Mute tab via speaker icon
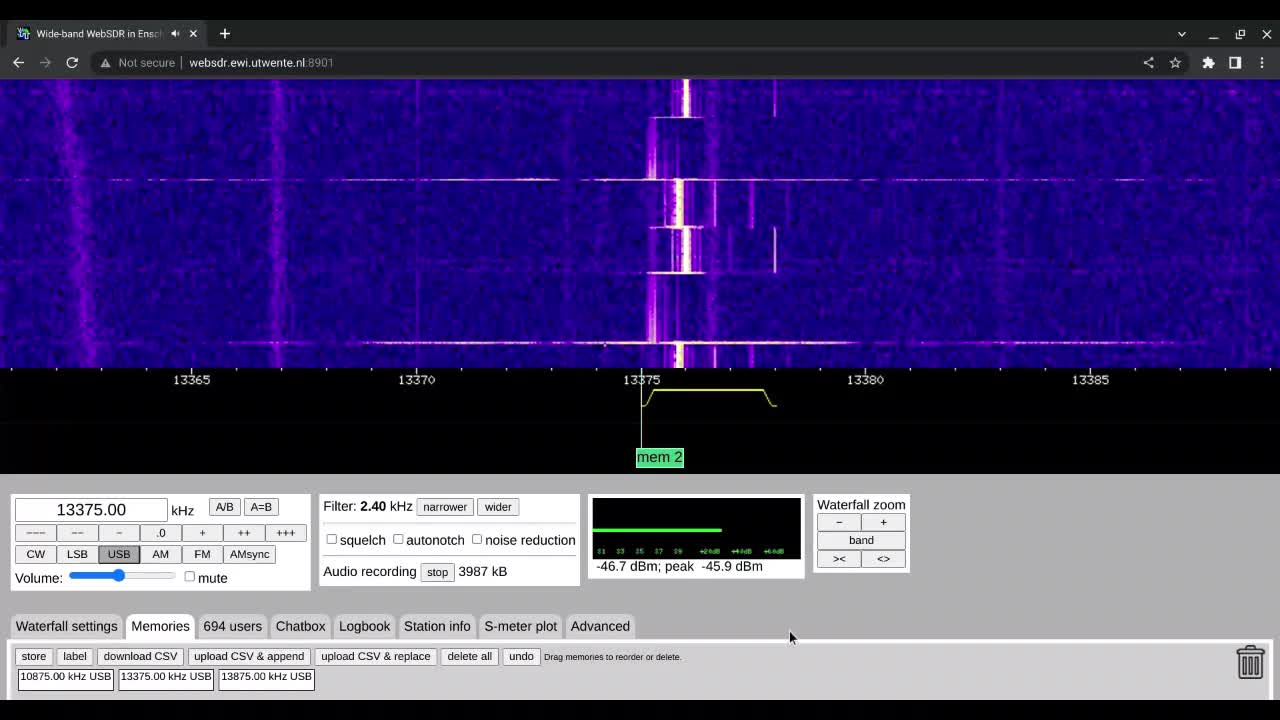This screenshot has height=720, width=1280. pyautogui.click(x=175, y=33)
